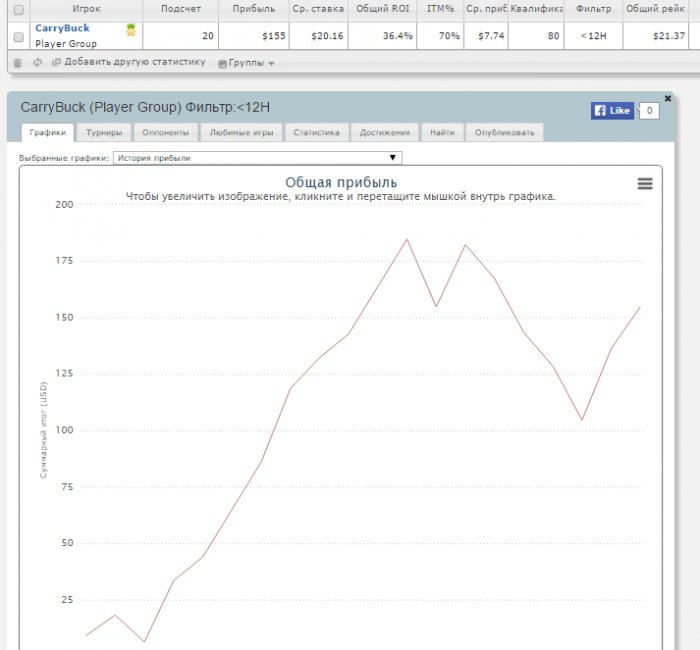Switch to the Турниры tab
700x650 pixels.
click(x=104, y=132)
